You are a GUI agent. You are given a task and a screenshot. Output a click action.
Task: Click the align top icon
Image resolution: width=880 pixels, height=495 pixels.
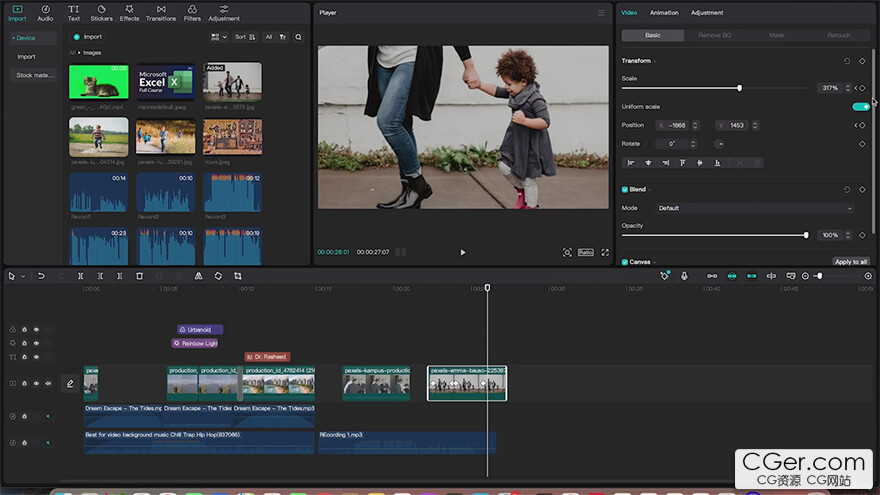click(x=682, y=163)
